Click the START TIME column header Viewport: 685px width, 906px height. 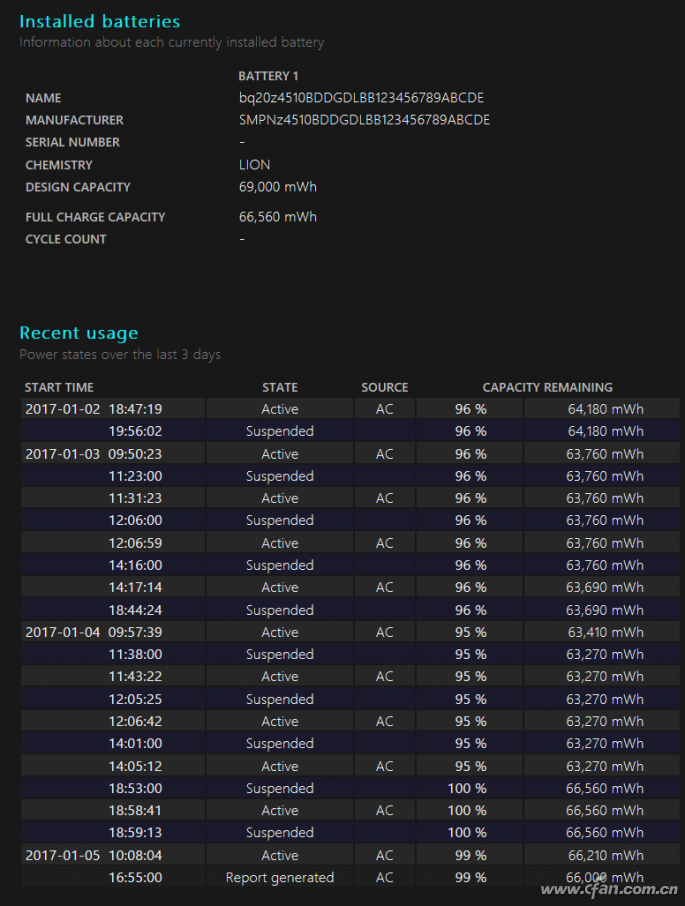pos(59,388)
